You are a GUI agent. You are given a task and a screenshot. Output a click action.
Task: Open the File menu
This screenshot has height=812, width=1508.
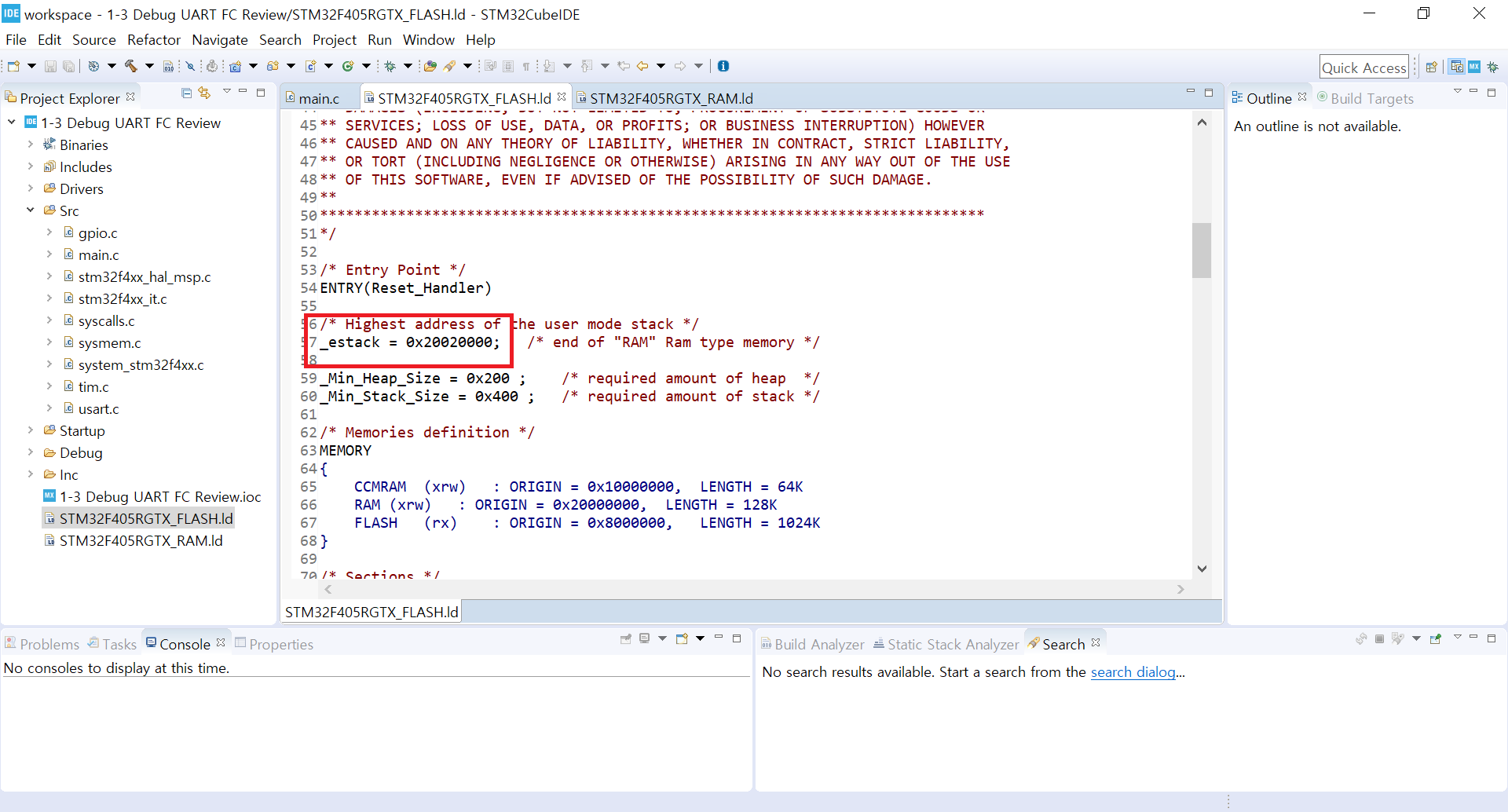[16, 39]
